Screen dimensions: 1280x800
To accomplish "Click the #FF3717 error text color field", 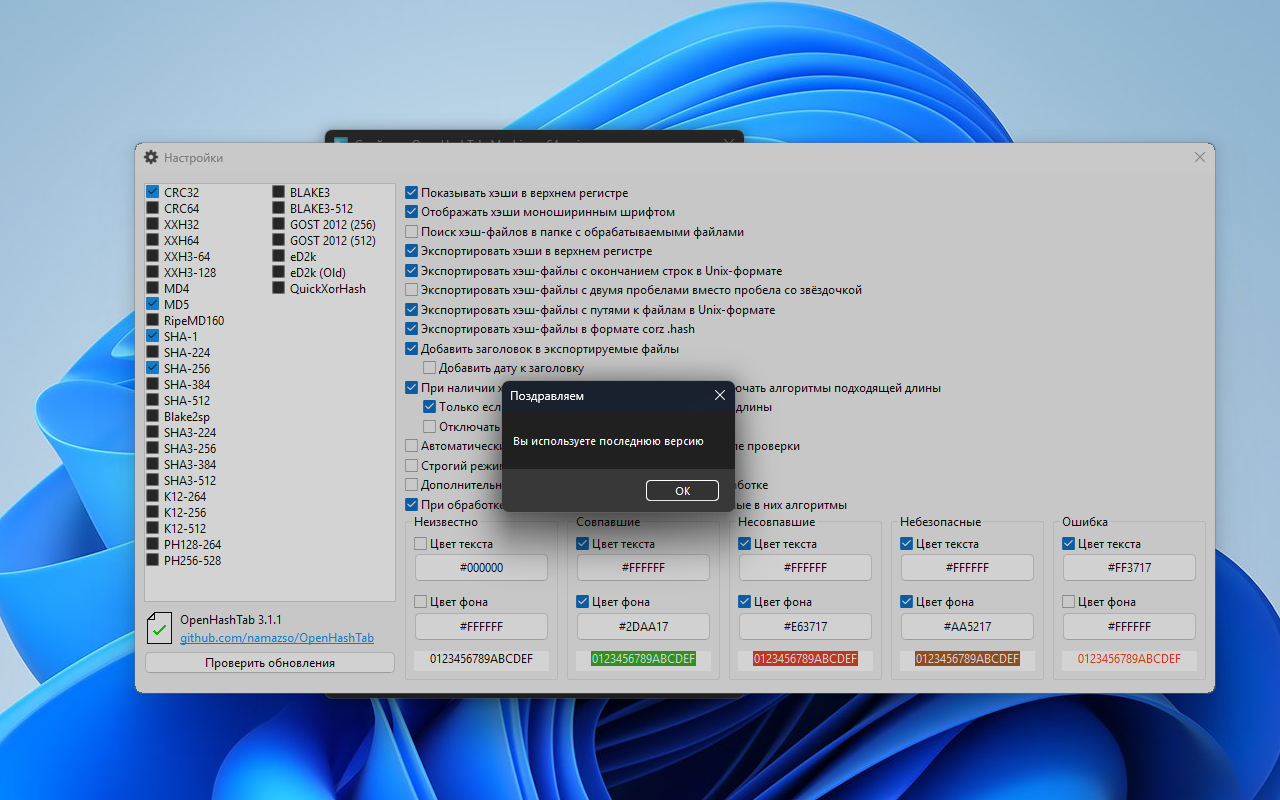I will click(1129, 568).
